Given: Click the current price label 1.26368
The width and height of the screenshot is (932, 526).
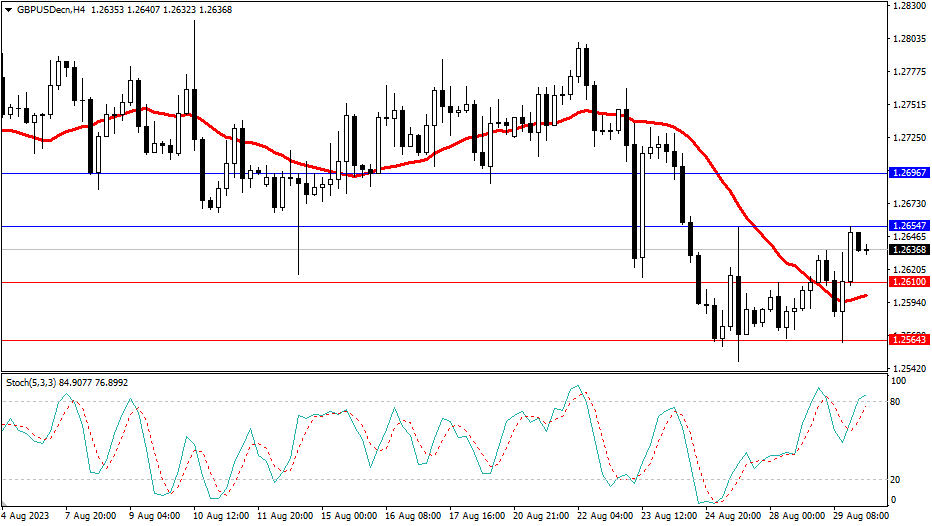Looking at the screenshot, I should pos(909,249).
